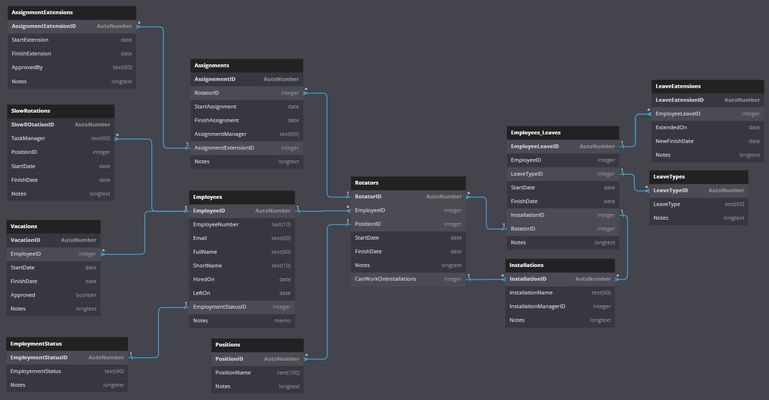The width and height of the screenshot is (769, 400).
Task: Select EmployeeID field in Rotators table
Action: 408,210
